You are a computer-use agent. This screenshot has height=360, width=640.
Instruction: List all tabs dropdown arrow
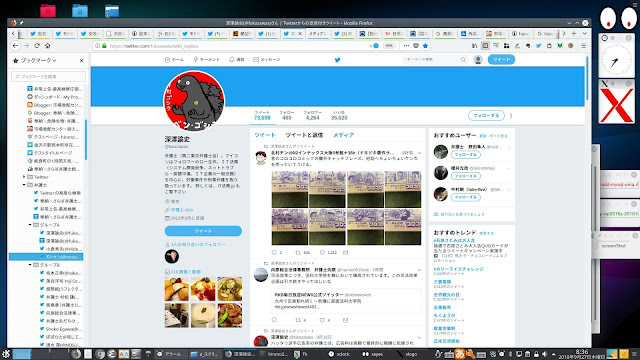coord(584,33)
